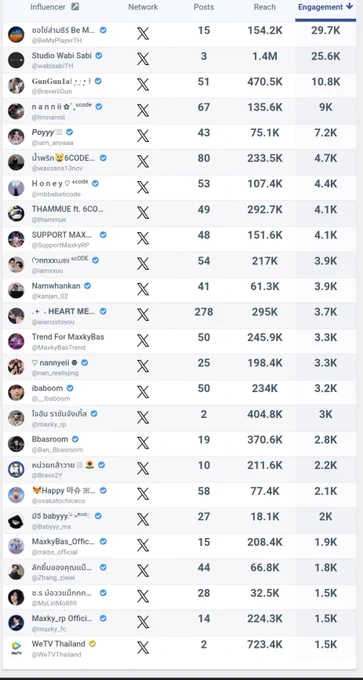Select the Network column header
The height and width of the screenshot is (680, 363).
pyautogui.click(x=143, y=7)
